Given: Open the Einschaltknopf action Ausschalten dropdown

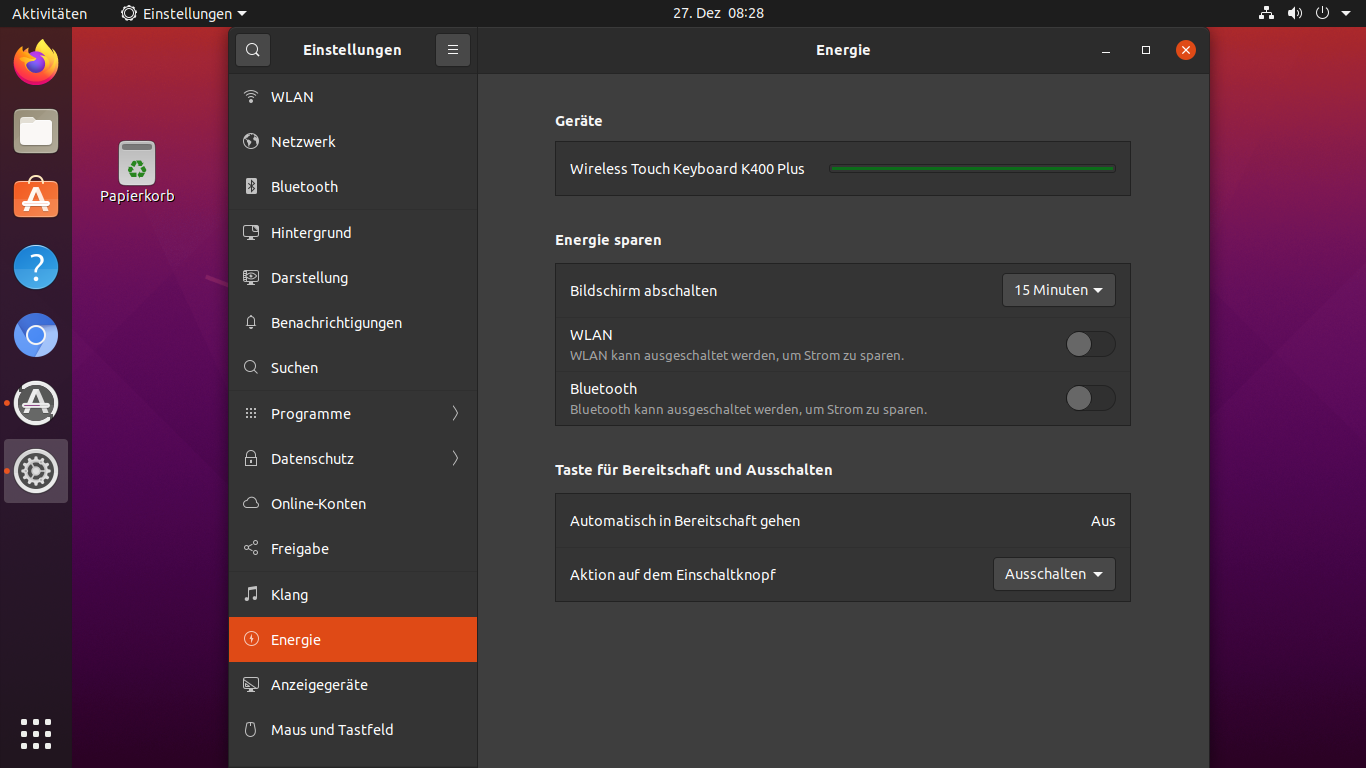Looking at the screenshot, I should coord(1054,574).
